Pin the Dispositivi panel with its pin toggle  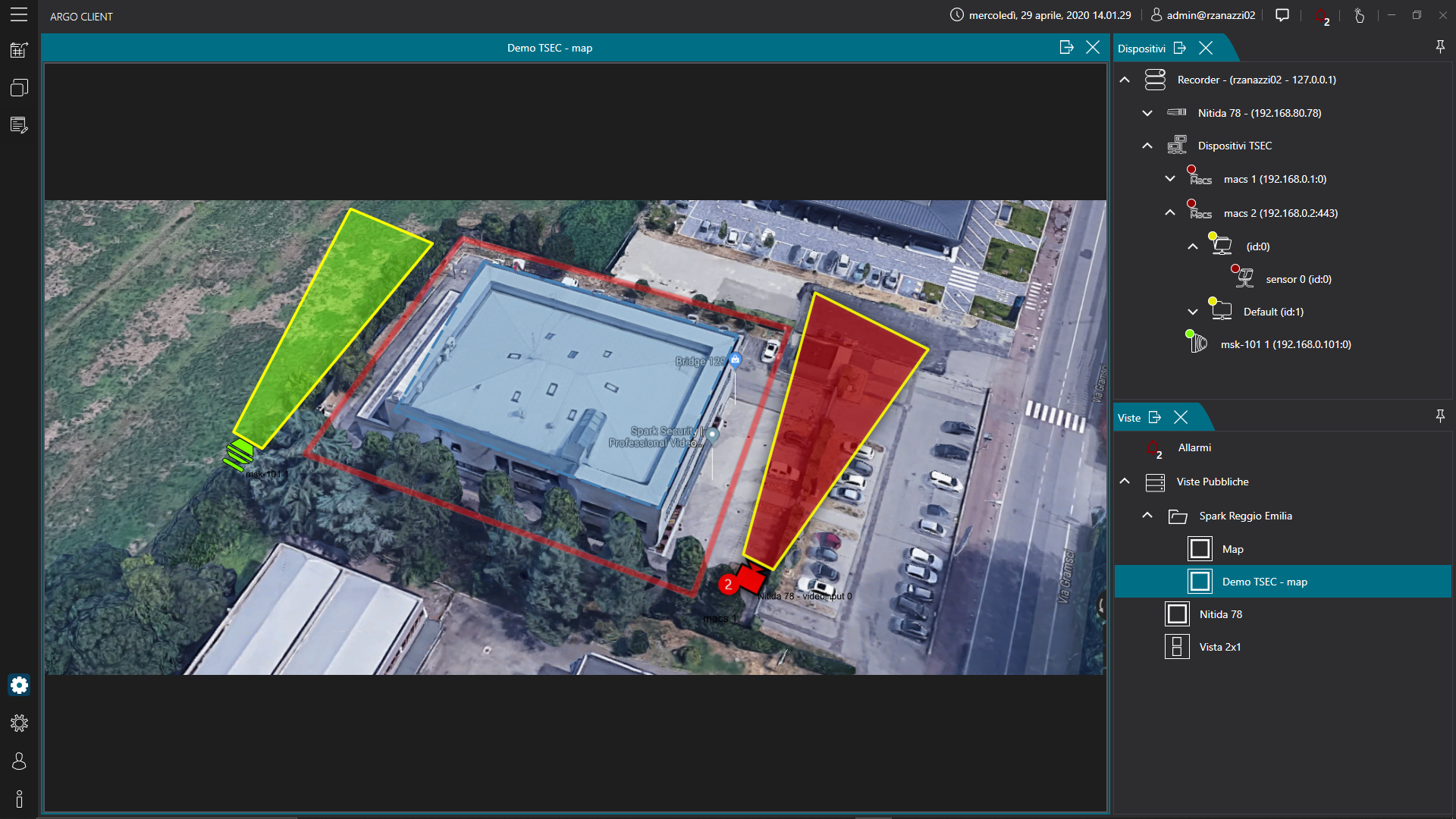(1439, 46)
